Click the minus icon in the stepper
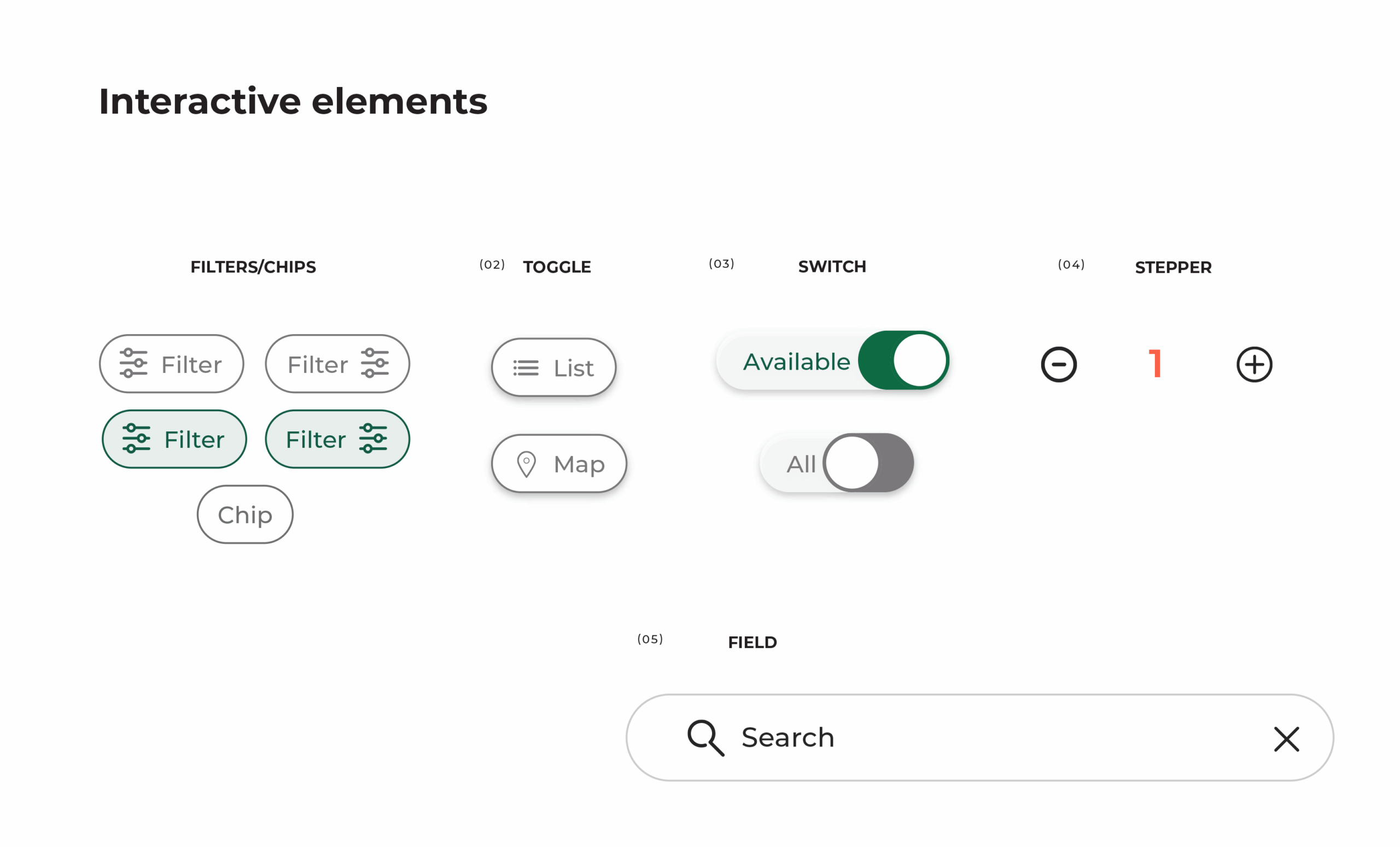Screen dimensions: 1400x847 click(1059, 364)
